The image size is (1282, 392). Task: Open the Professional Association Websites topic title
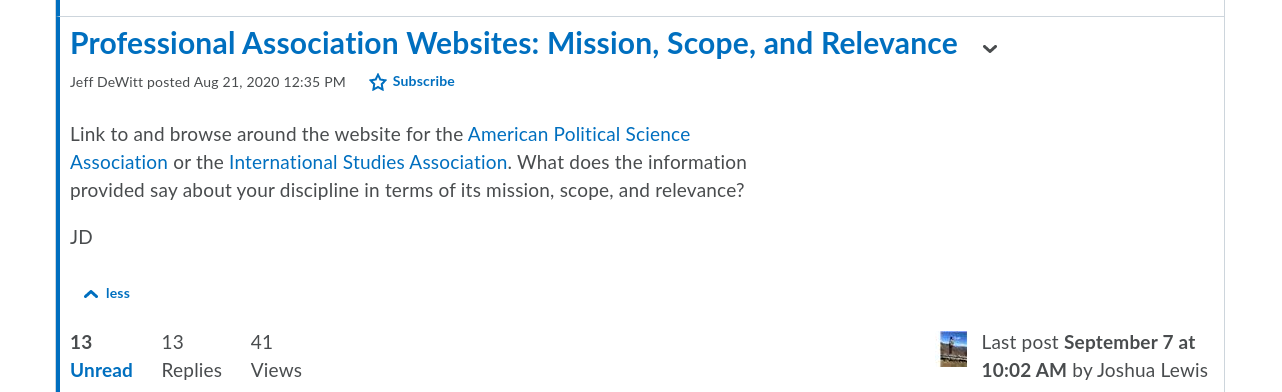[513, 44]
